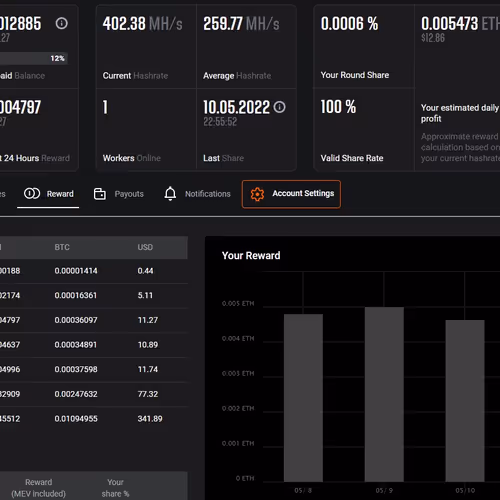
Task: Select the 05/8 reward bar
Action: click(x=303, y=398)
